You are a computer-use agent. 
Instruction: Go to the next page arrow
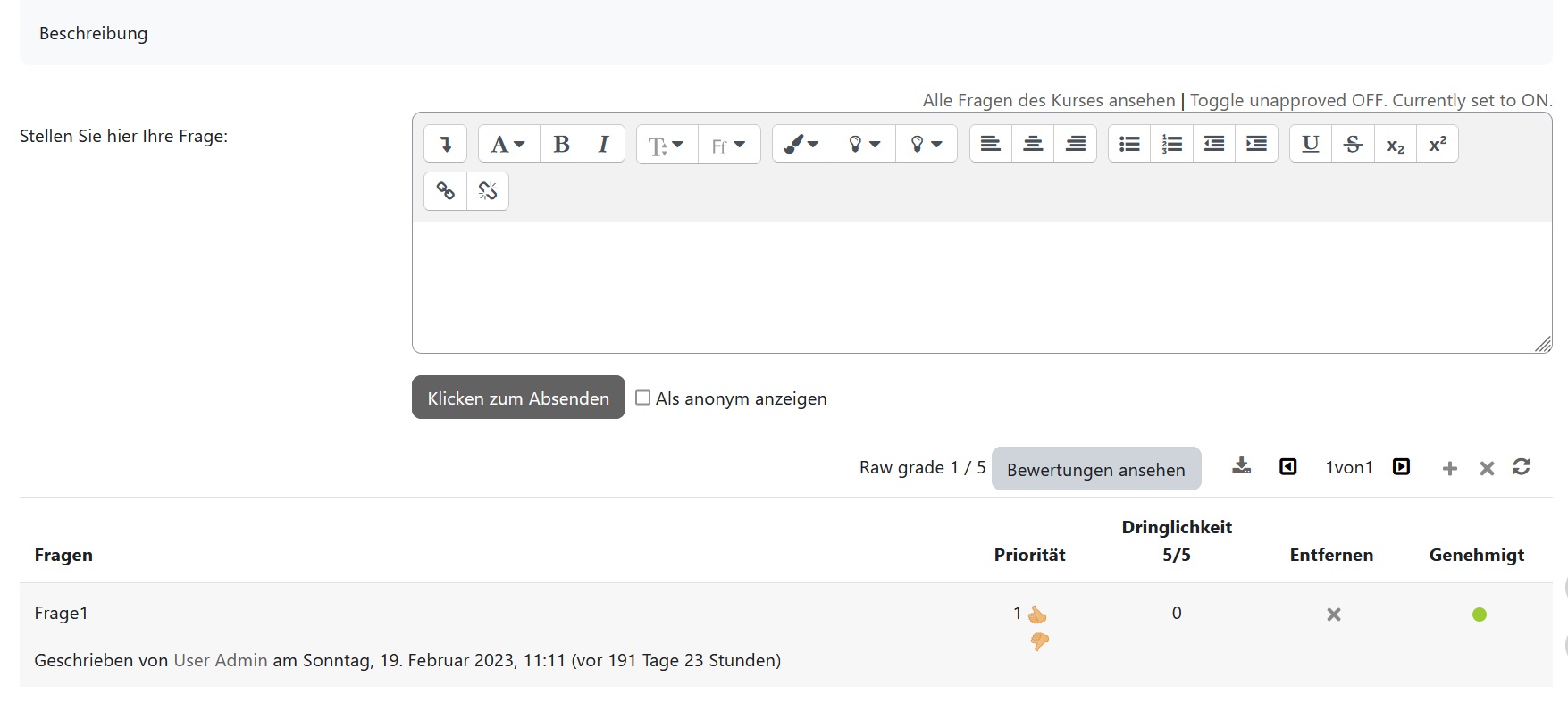[x=1401, y=467]
